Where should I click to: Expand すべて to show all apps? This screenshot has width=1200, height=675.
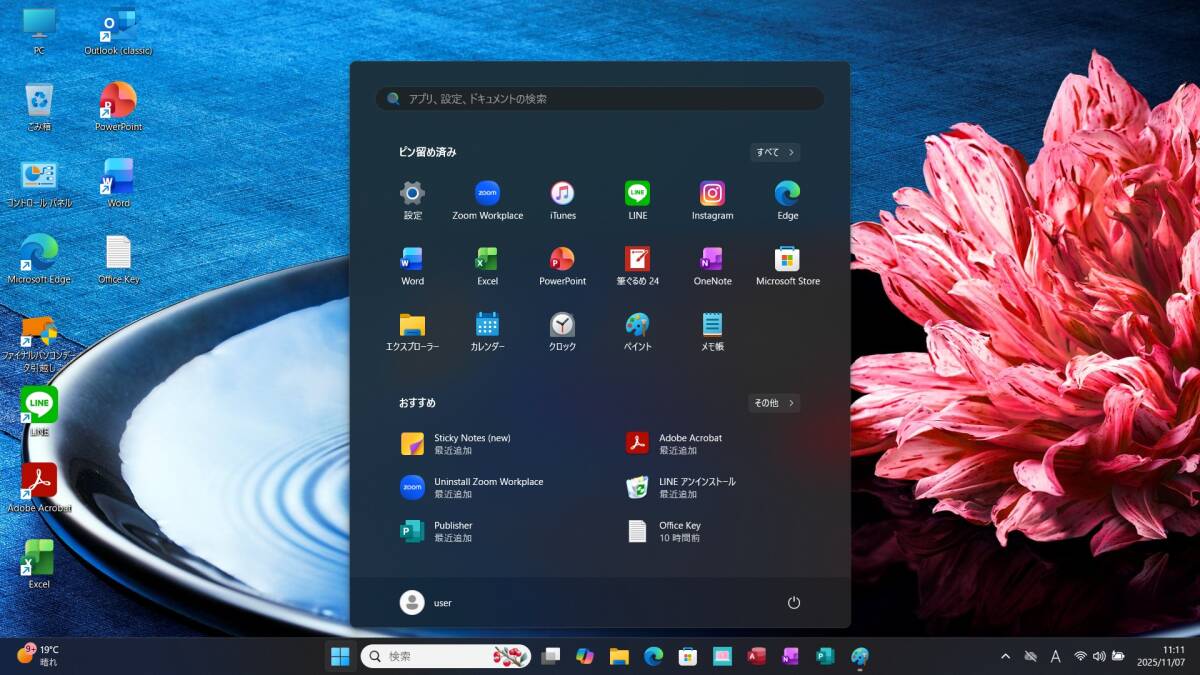point(775,152)
